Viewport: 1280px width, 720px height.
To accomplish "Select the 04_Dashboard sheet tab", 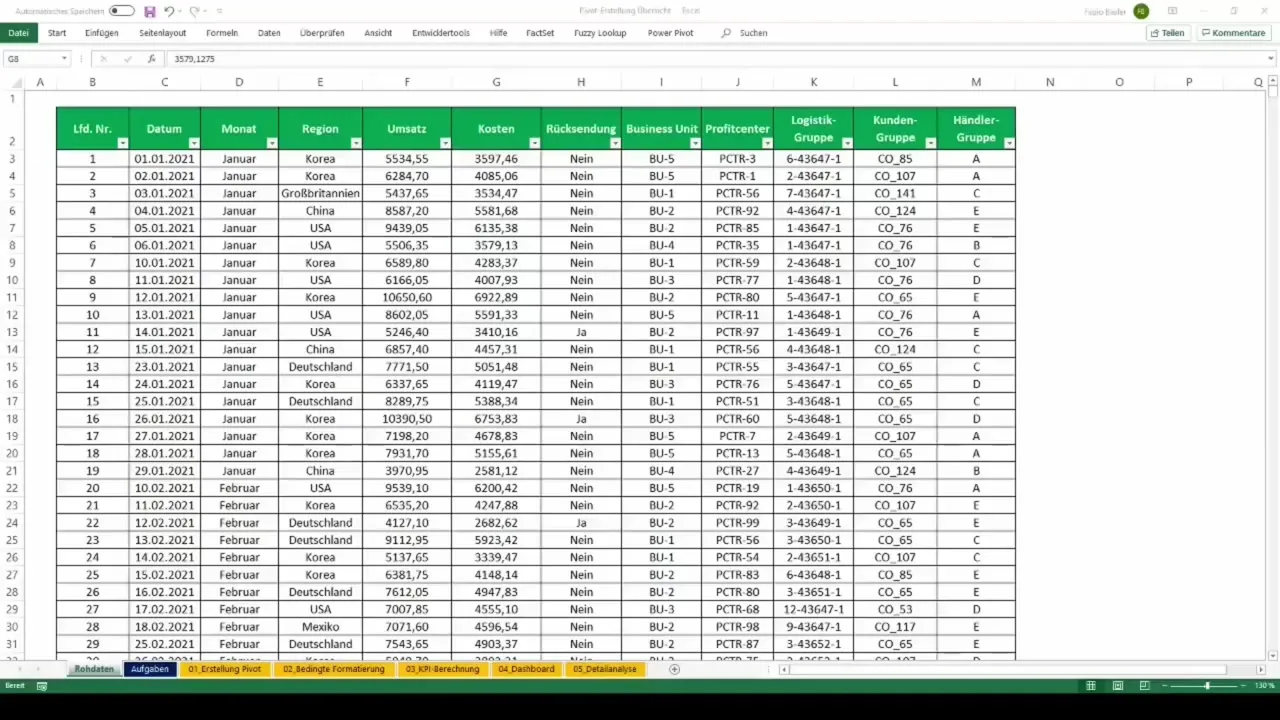I will pyautogui.click(x=525, y=669).
